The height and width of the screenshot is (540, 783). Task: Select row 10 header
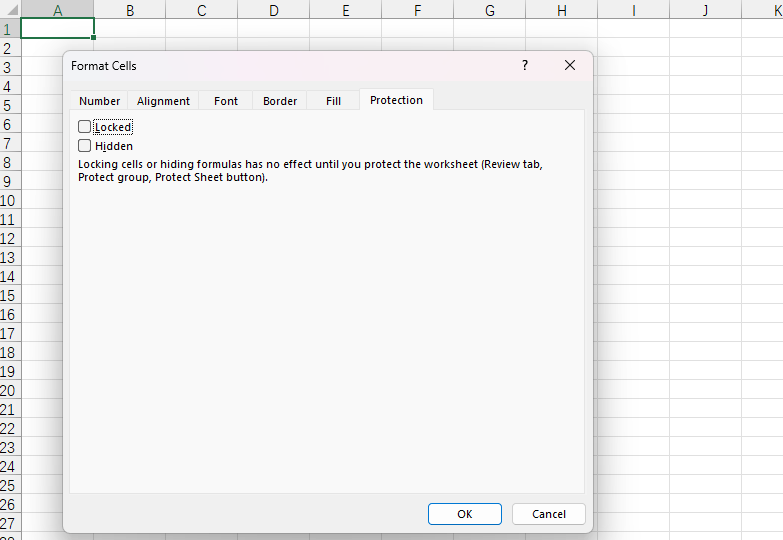click(10, 200)
